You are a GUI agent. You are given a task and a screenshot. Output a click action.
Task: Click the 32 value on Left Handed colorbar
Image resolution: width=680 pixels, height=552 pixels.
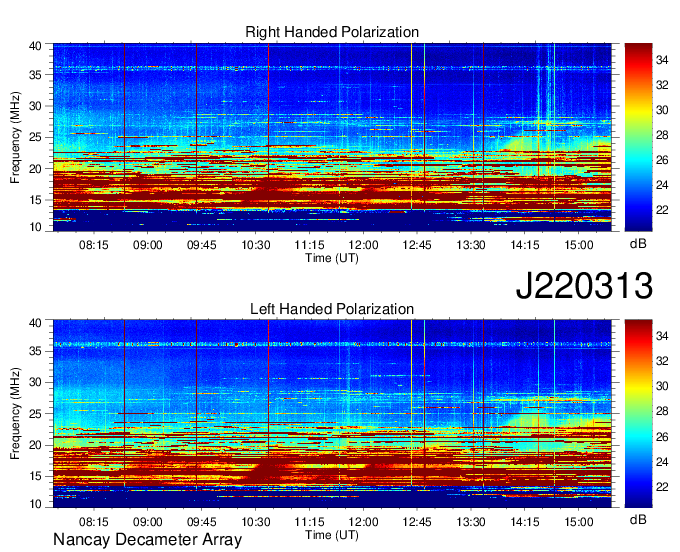[662, 361]
